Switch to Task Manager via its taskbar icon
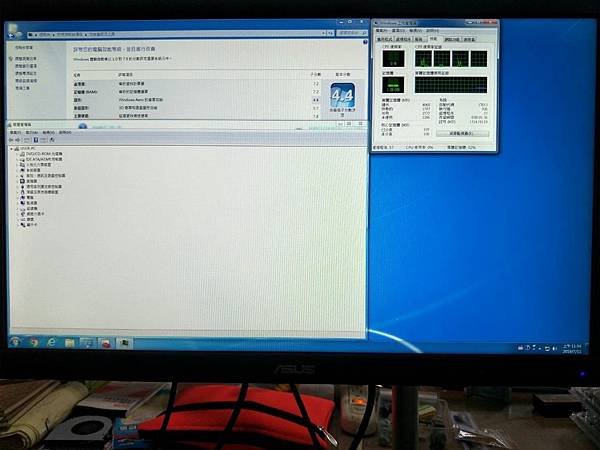 point(124,343)
